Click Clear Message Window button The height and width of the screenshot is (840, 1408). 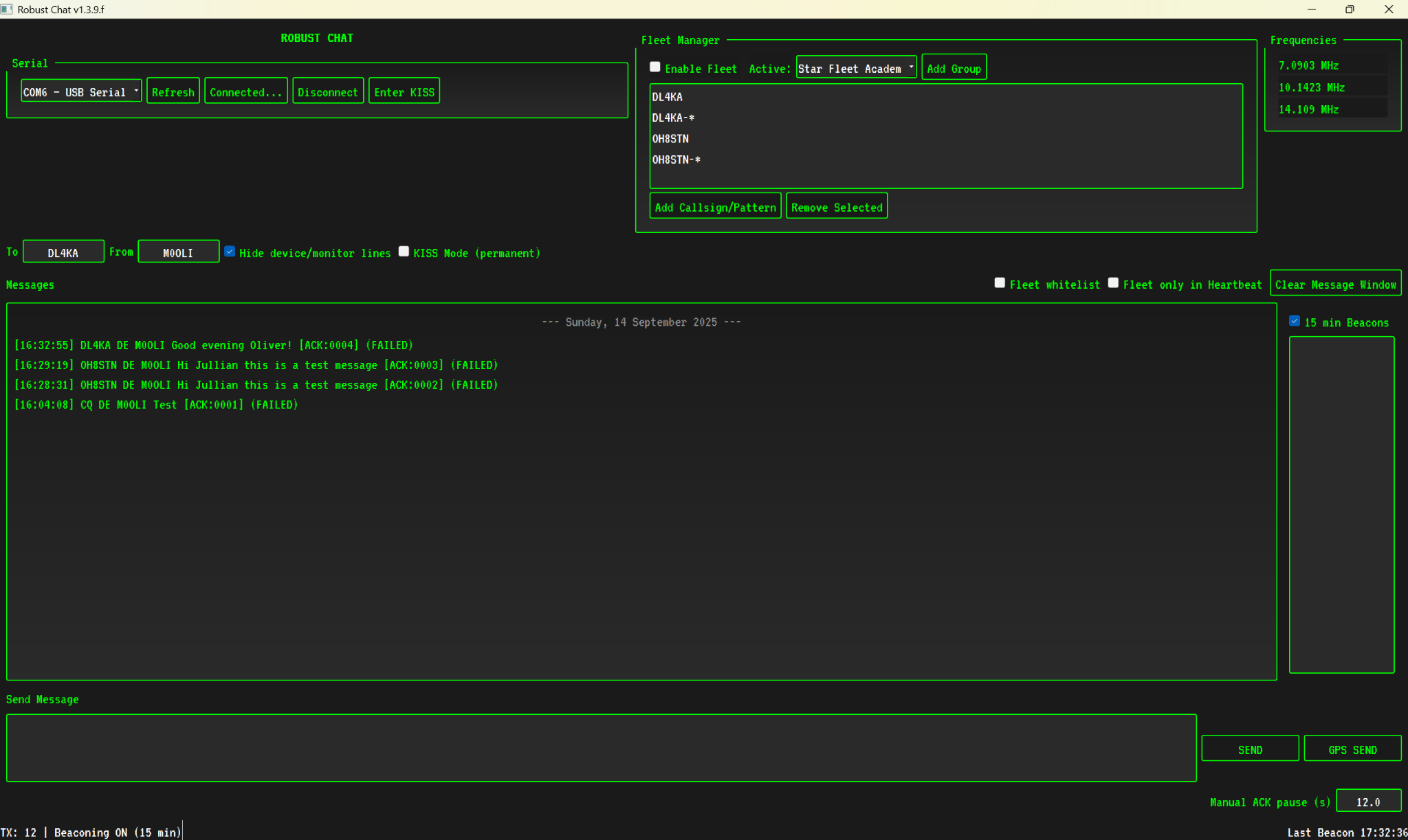coord(1335,284)
